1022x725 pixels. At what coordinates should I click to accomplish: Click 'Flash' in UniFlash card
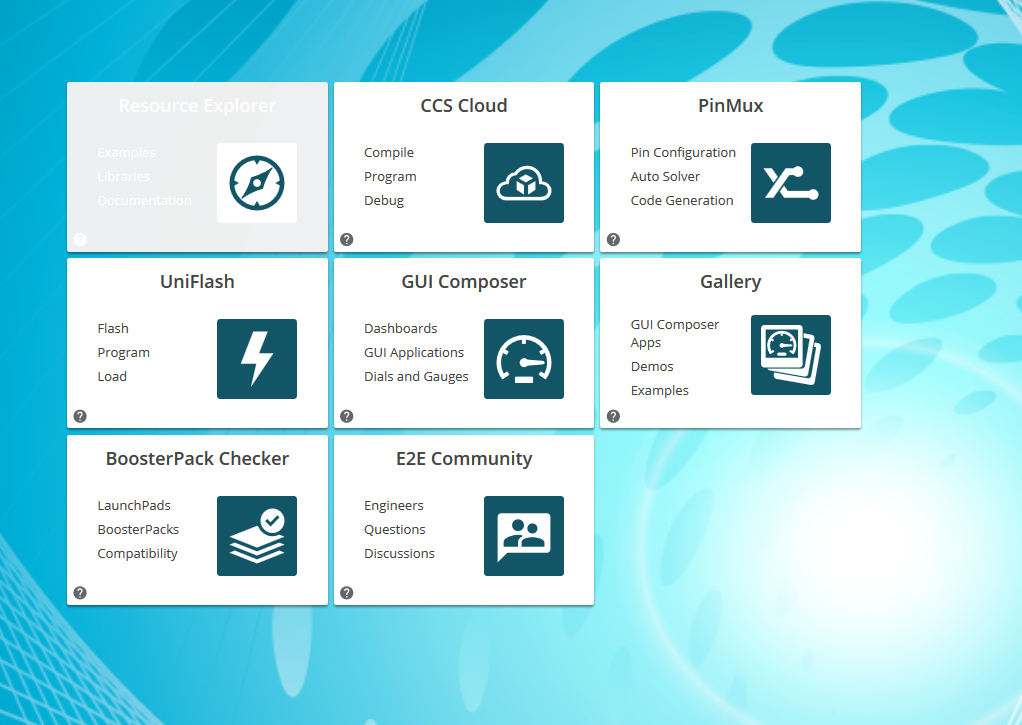[x=113, y=329]
